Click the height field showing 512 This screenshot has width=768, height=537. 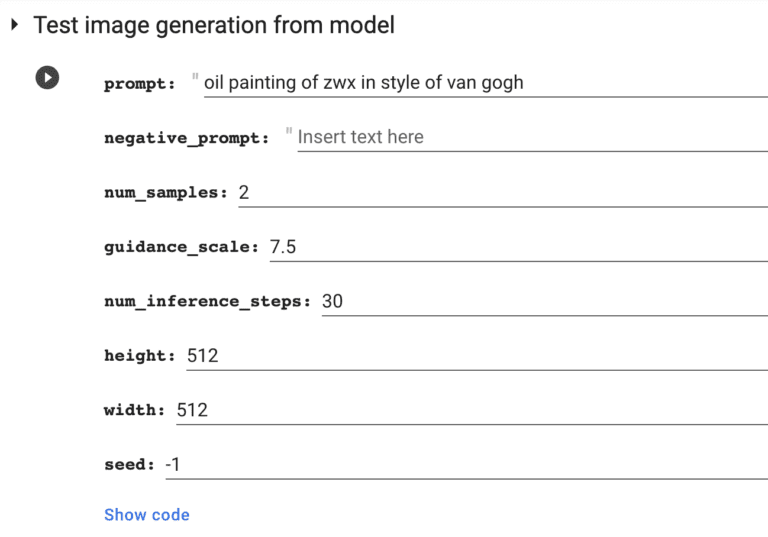[x=475, y=355]
